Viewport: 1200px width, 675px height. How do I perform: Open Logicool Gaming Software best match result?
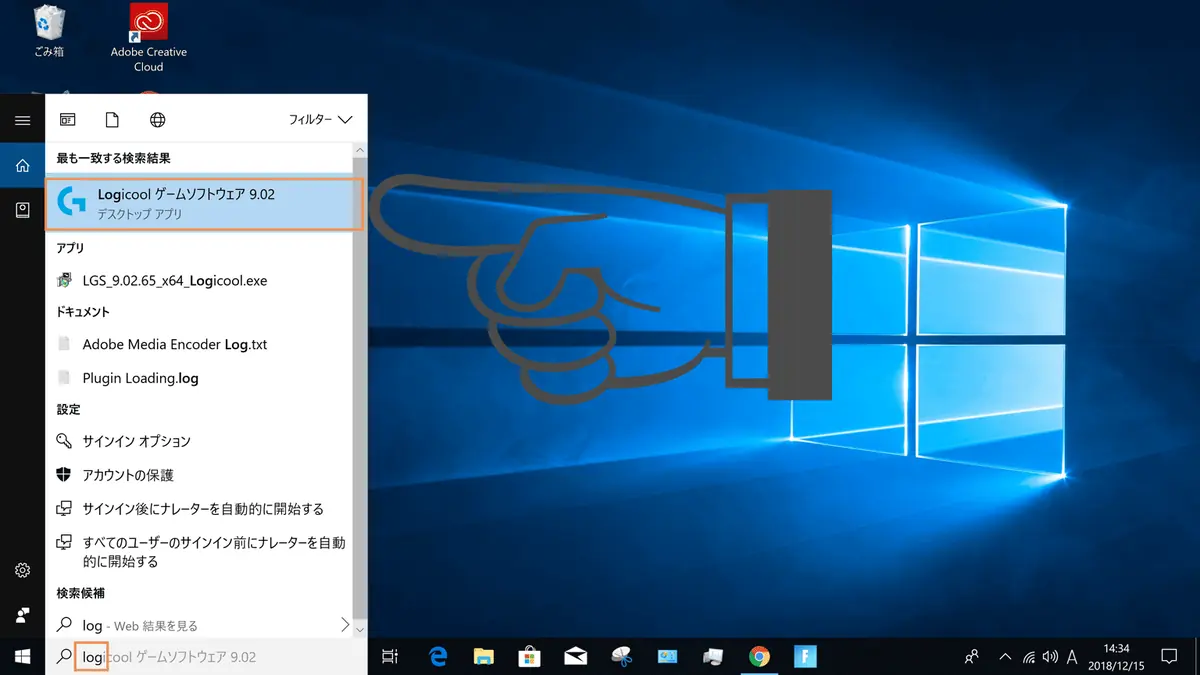(204, 204)
